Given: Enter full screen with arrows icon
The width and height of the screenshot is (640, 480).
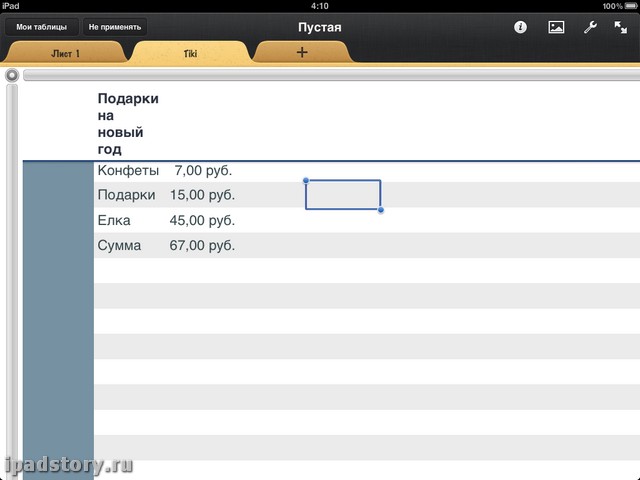Looking at the screenshot, I should pos(621,27).
